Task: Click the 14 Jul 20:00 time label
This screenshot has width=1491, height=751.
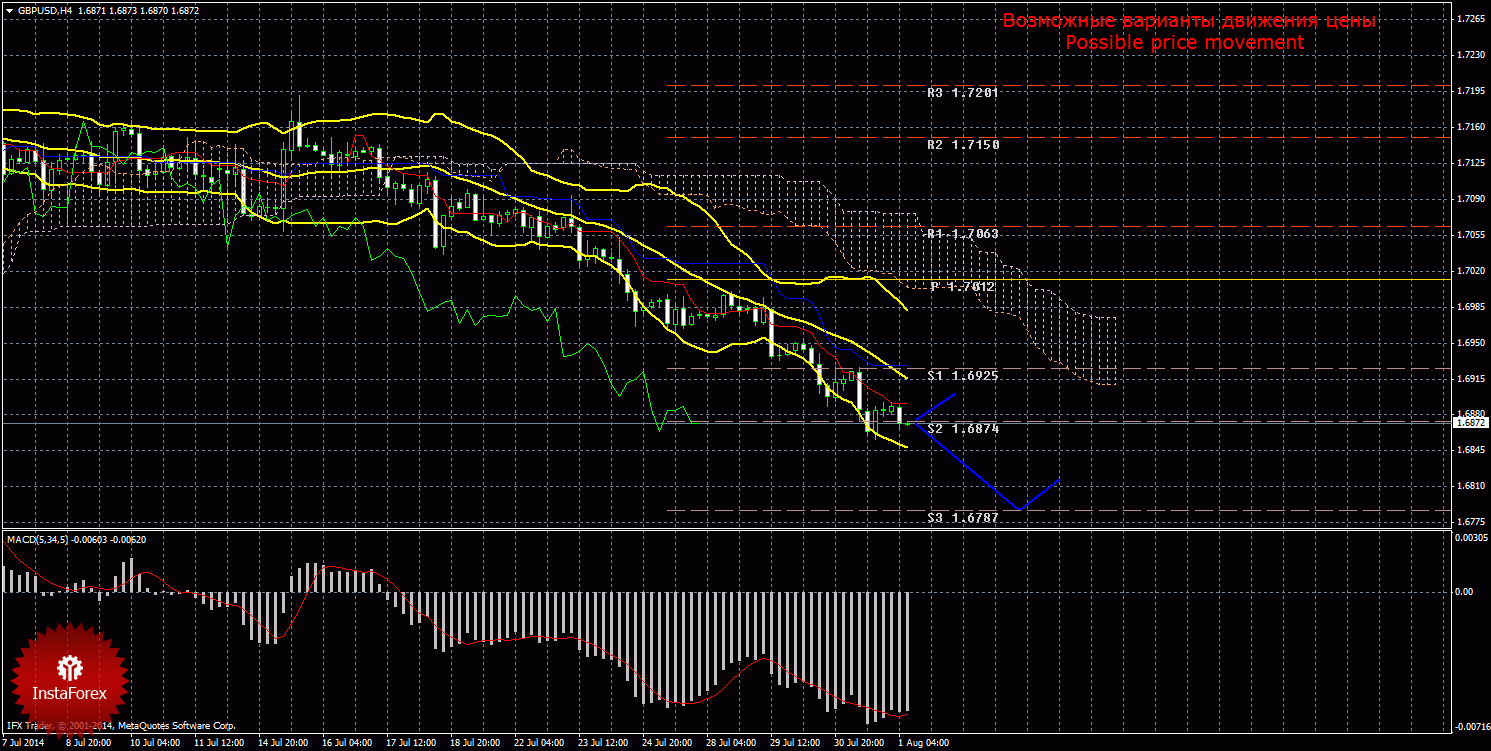Action: point(283,743)
